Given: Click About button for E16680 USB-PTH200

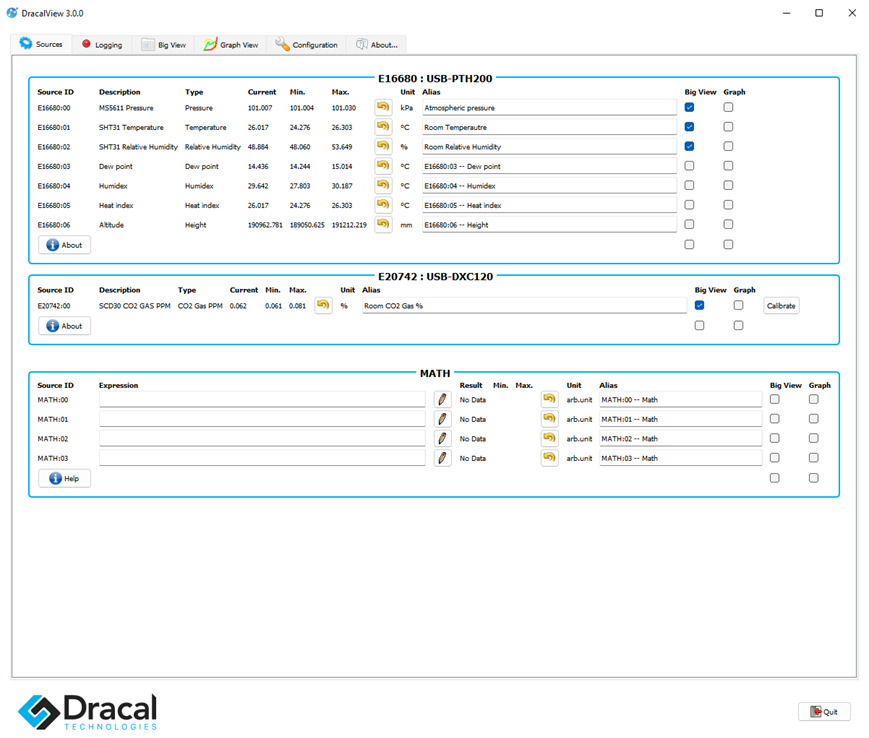Looking at the screenshot, I should (64, 245).
